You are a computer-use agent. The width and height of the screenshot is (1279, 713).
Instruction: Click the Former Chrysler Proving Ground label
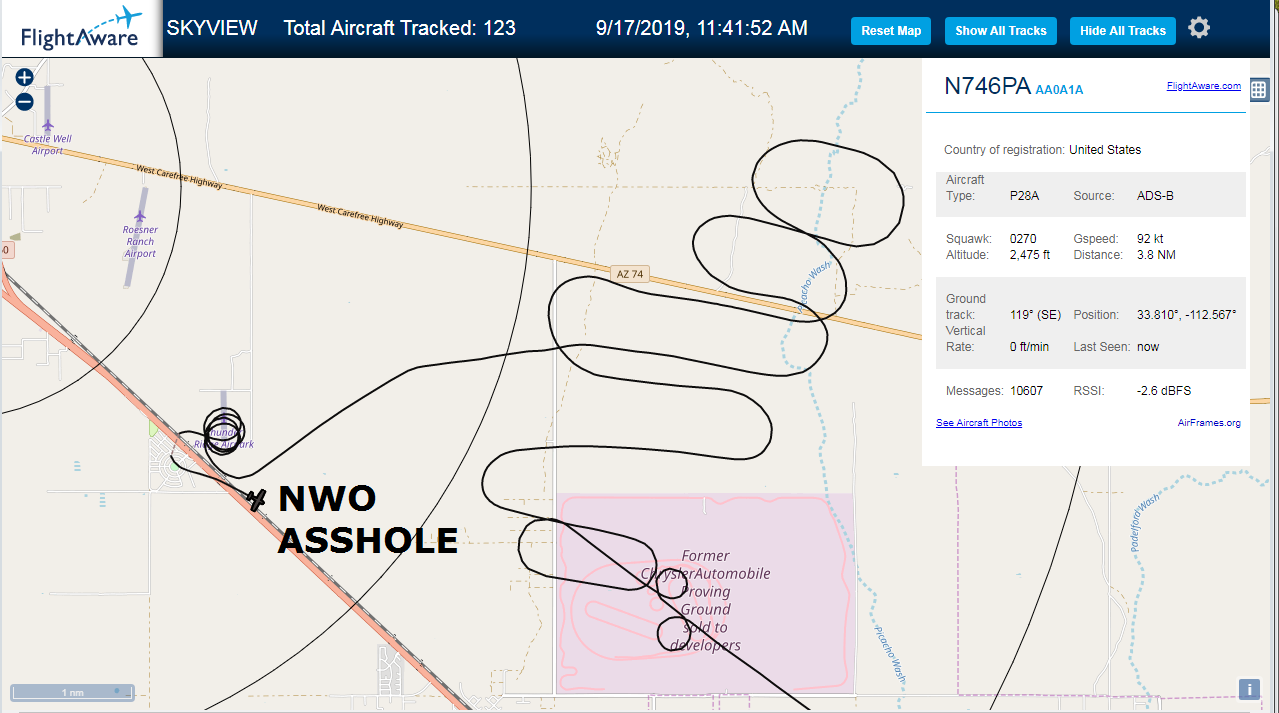(x=705, y=600)
